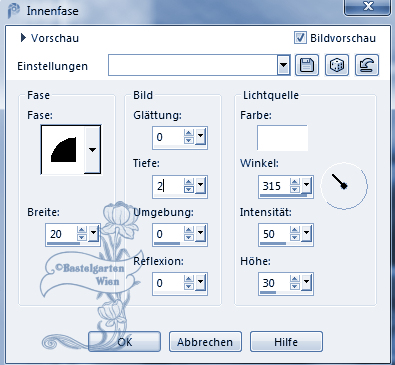
Task: Click the Reflexion spinner arrows
Action: coord(189,283)
